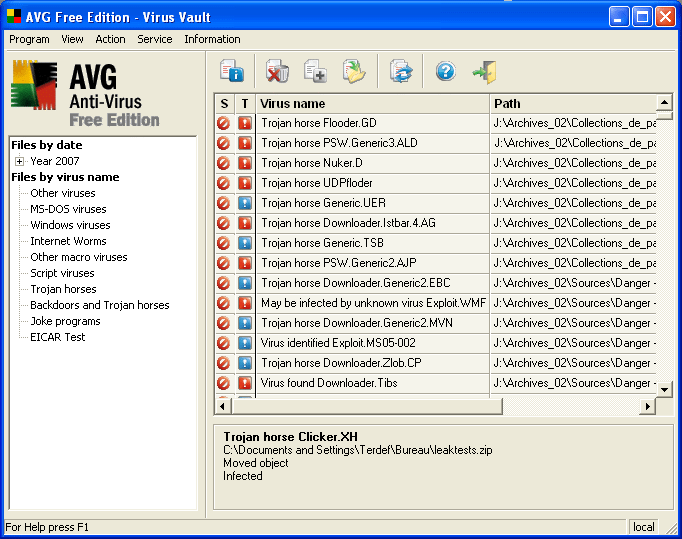682x539 pixels.
Task: Select row Trojan horse Flooder.GD
Action: click(435, 123)
